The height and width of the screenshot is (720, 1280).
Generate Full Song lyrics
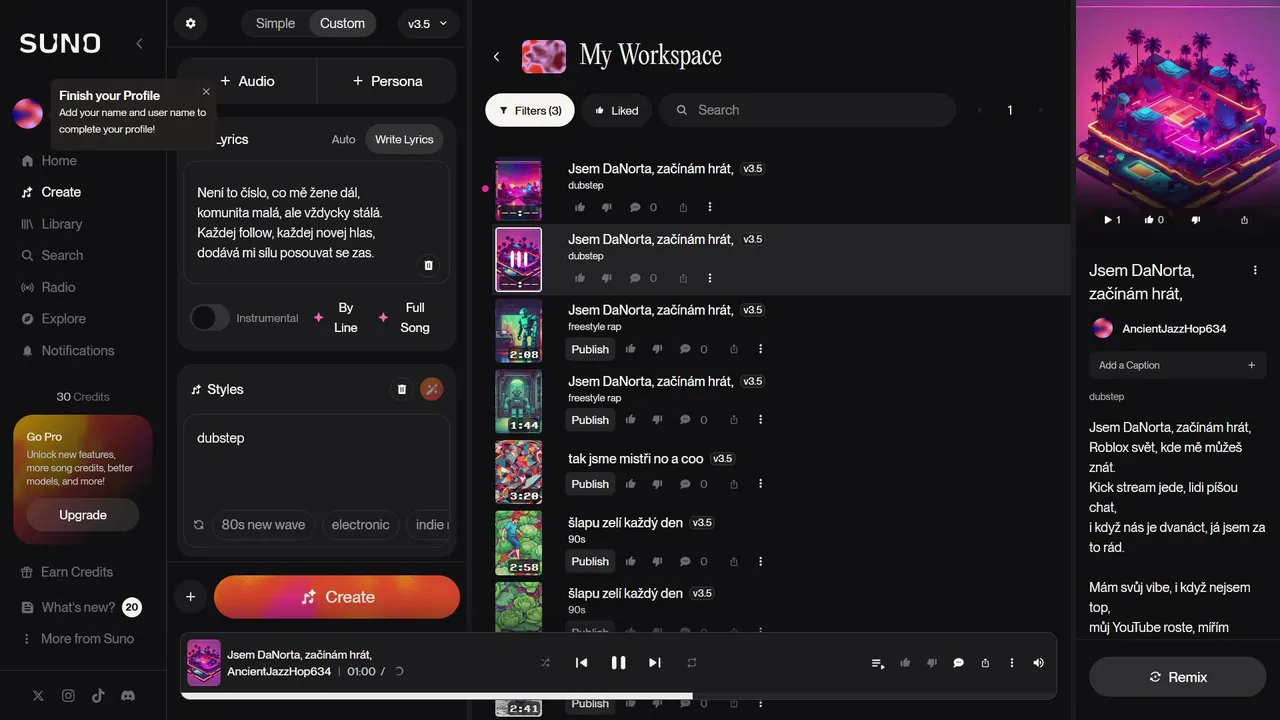coord(405,318)
